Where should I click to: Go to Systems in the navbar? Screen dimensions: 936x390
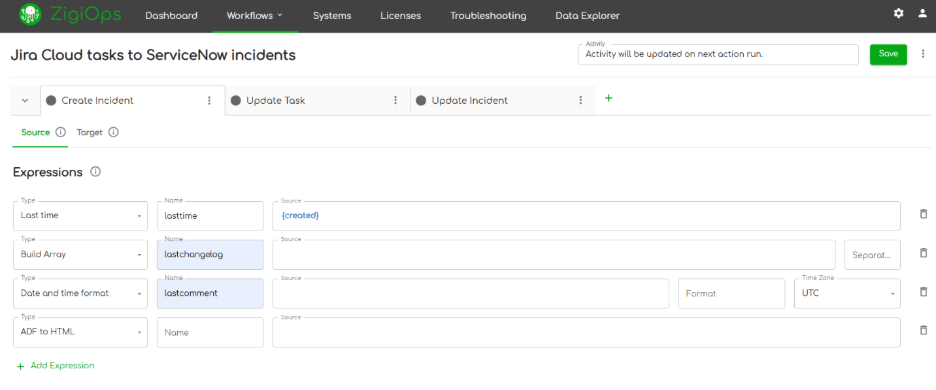pyautogui.click(x=332, y=16)
